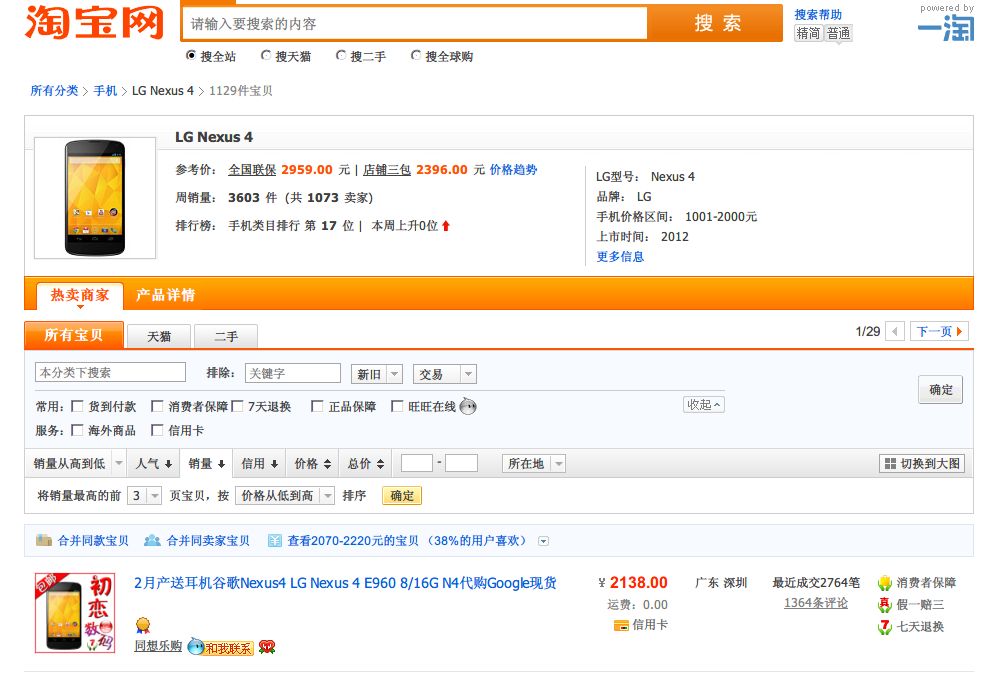Open the 销量从高到低 sort dropdown
The image size is (1001, 675).
[x=77, y=464]
